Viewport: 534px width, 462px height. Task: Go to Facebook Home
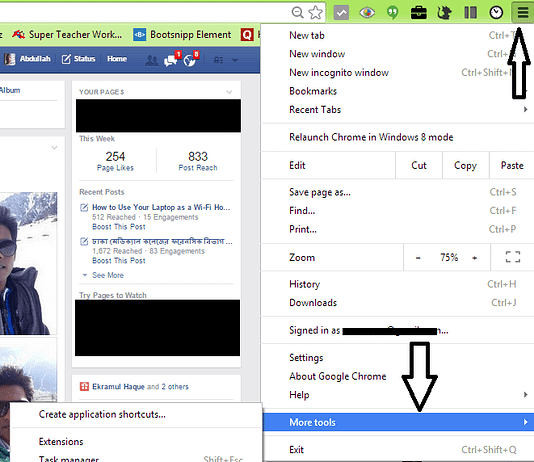pyautogui.click(x=117, y=59)
